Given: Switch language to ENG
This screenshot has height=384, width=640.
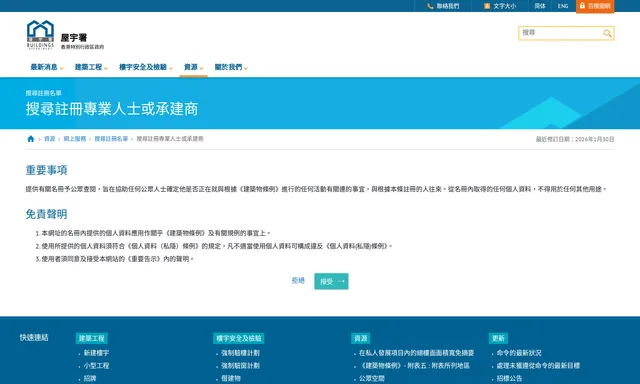Looking at the screenshot, I should (x=563, y=6).
